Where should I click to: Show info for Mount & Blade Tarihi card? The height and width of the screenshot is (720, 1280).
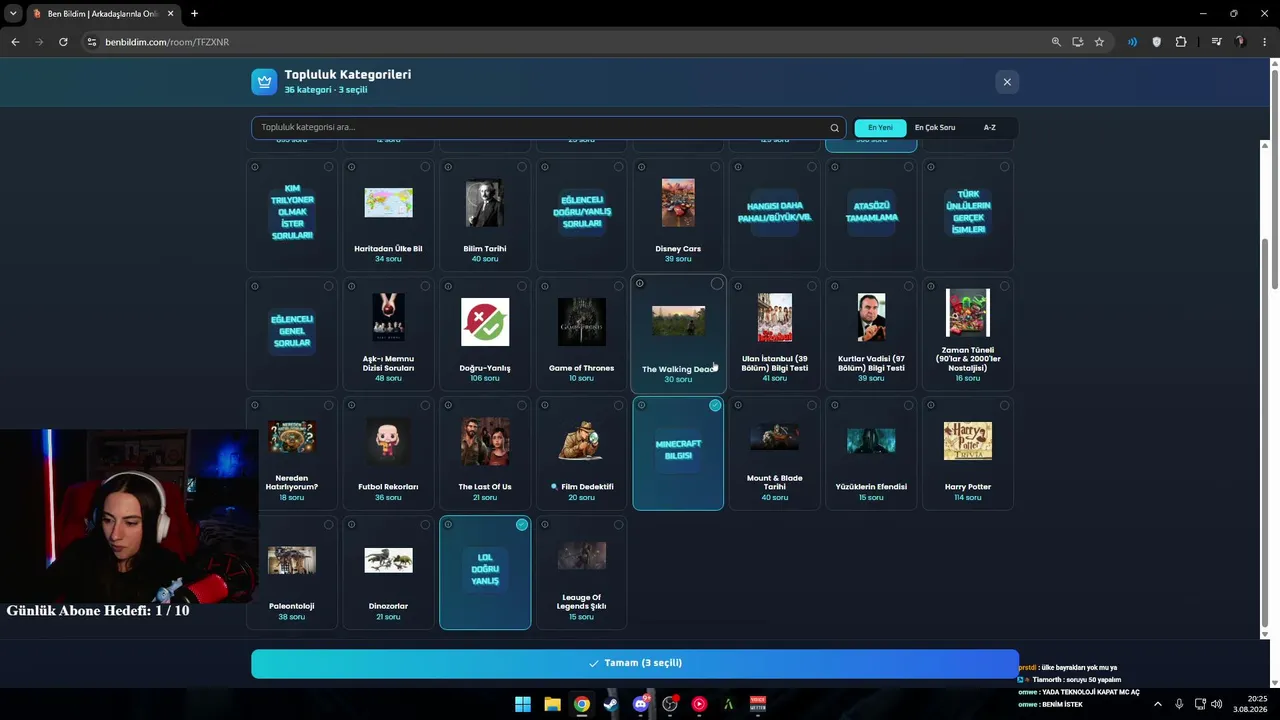point(738,405)
